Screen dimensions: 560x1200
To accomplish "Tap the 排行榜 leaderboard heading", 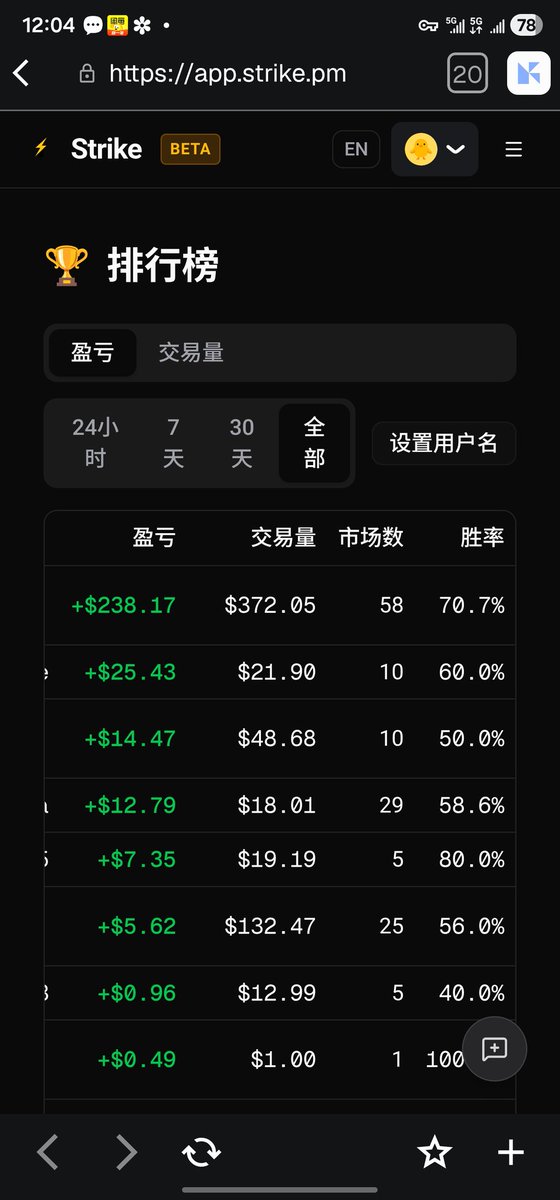I will click(x=162, y=266).
